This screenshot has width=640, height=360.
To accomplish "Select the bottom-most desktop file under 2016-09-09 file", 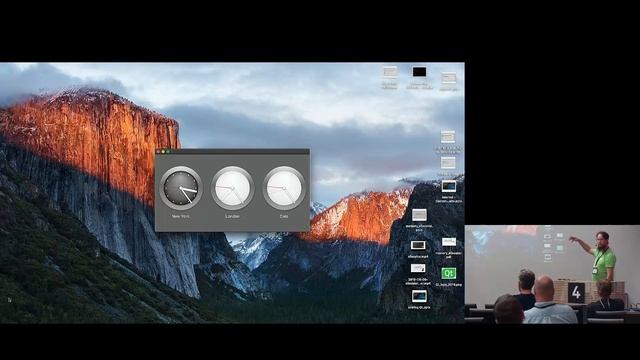I will [x=419, y=296].
